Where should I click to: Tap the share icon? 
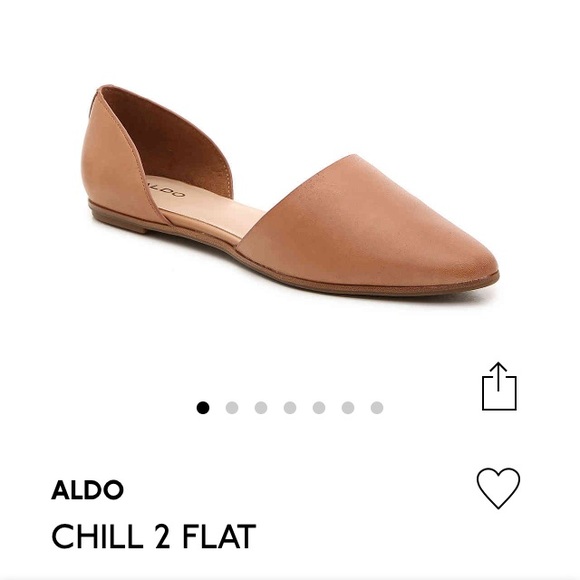point(499,386)
